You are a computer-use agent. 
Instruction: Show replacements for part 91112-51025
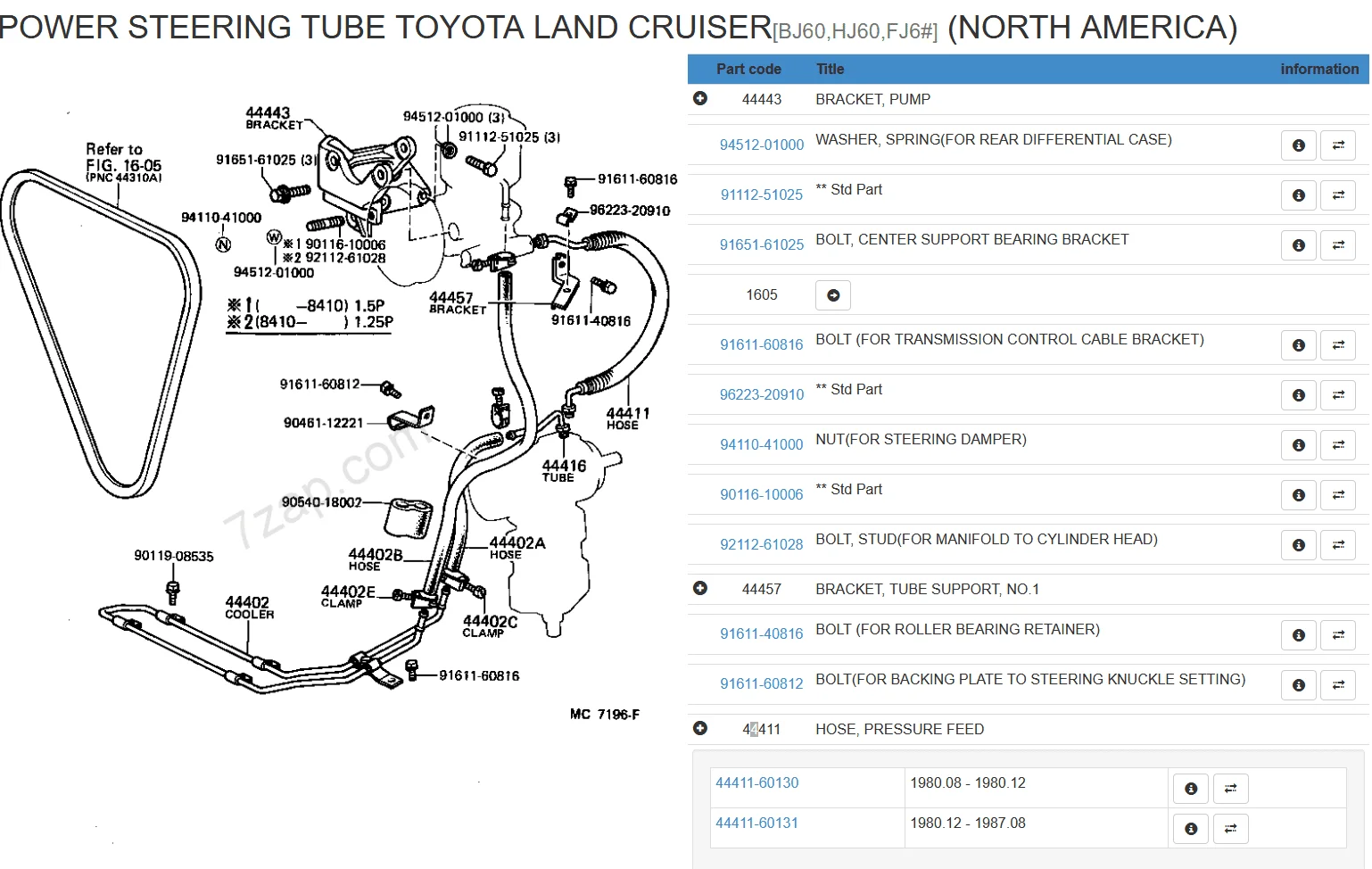pos(1338,195)
